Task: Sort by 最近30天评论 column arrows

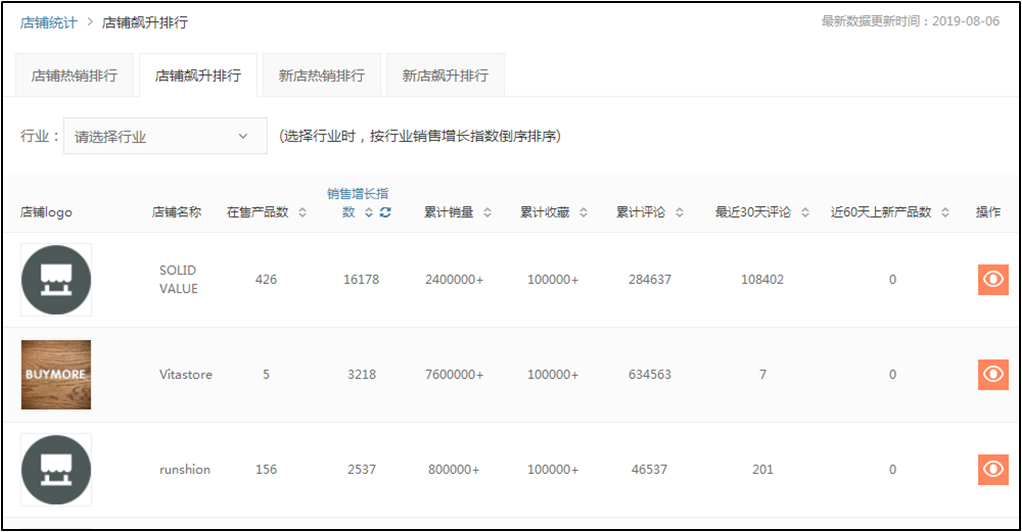Action: click(x=805, y=212)
